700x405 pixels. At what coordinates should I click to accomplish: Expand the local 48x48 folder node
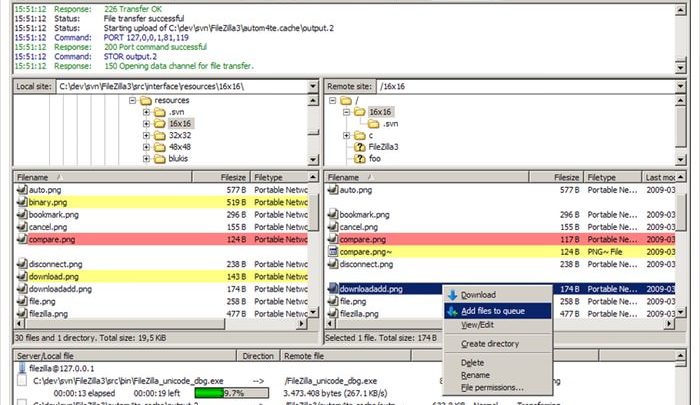point(146,147)
